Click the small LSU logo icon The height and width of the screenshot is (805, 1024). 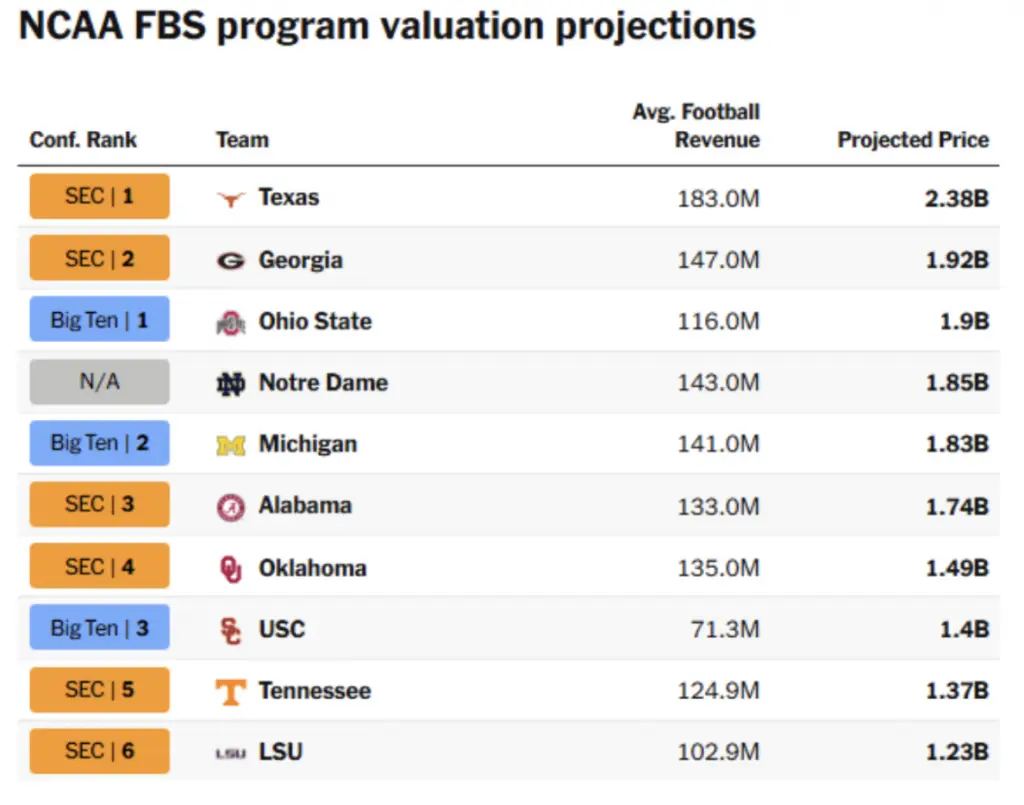pos(230,753)
